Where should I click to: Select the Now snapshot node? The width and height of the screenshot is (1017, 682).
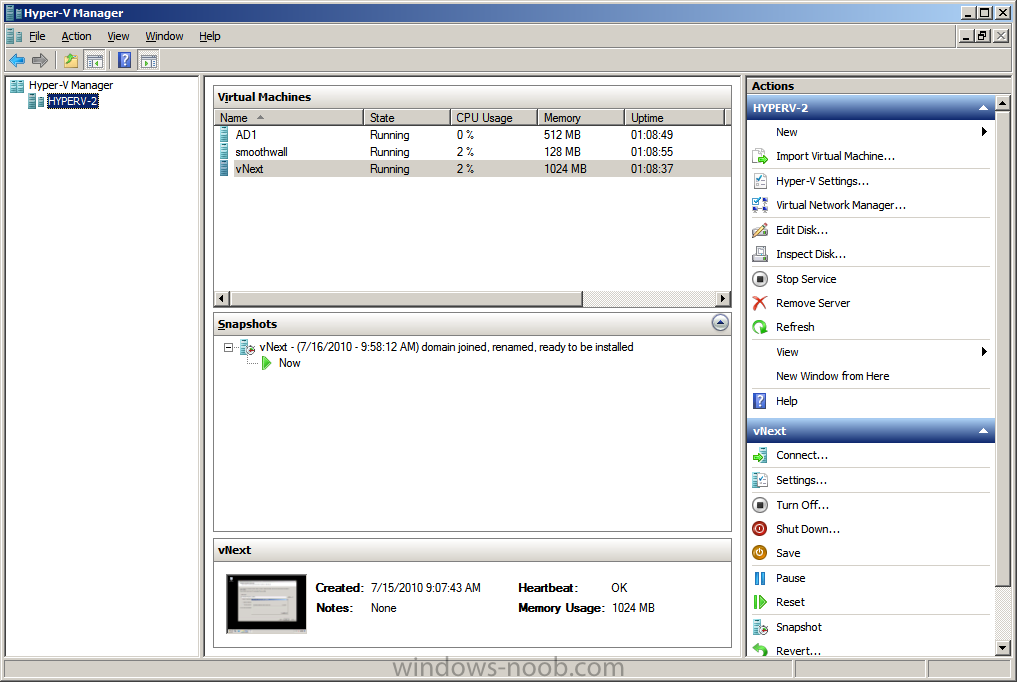(x=289, y=363)
